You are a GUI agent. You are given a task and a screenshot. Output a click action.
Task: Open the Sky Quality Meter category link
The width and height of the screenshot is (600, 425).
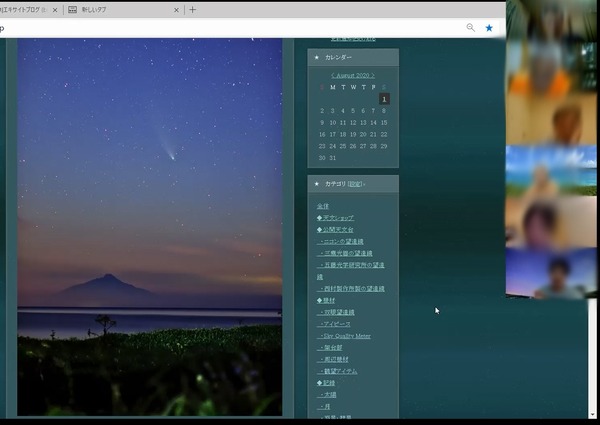point(345,336)
